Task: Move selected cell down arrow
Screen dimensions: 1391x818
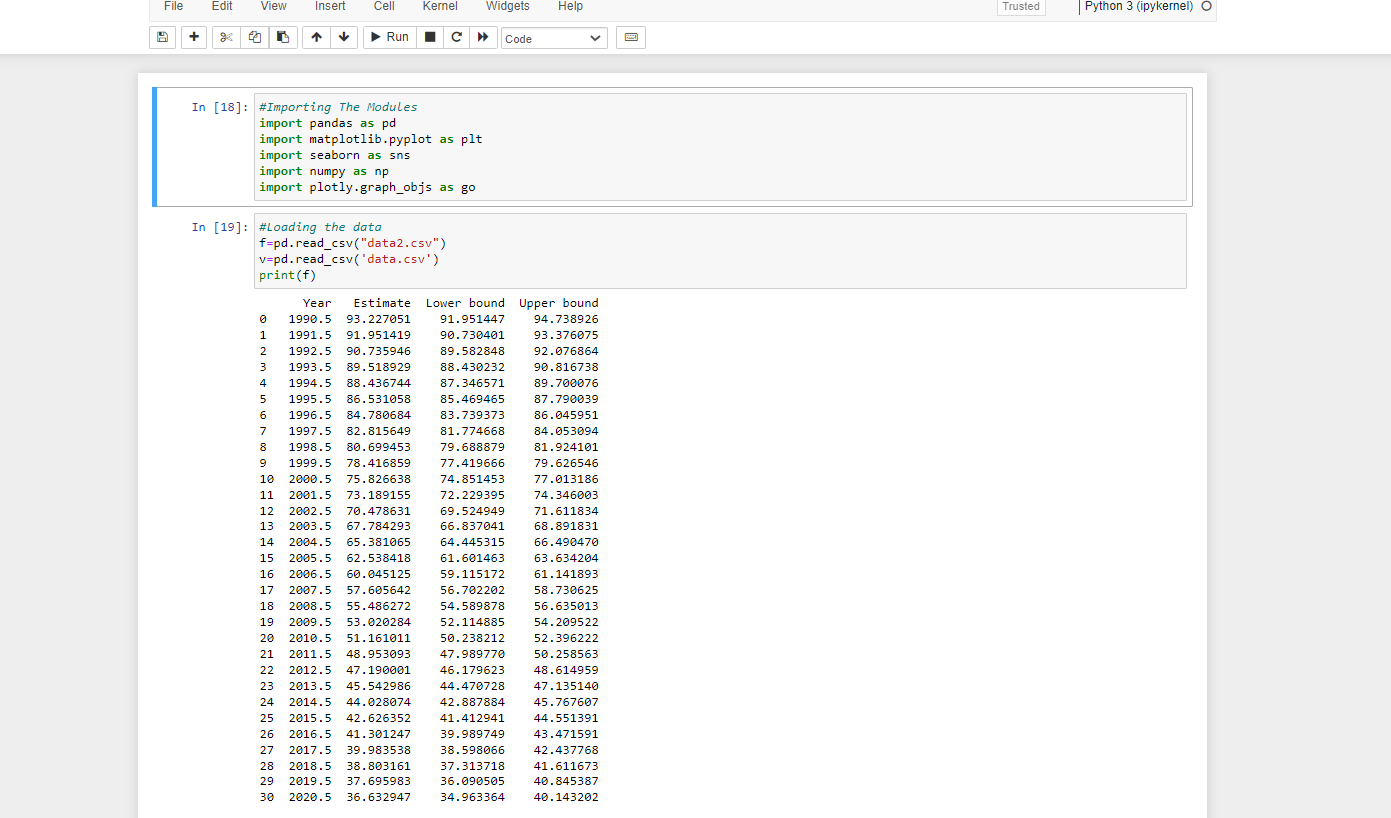Action: (x=344, y=37)
